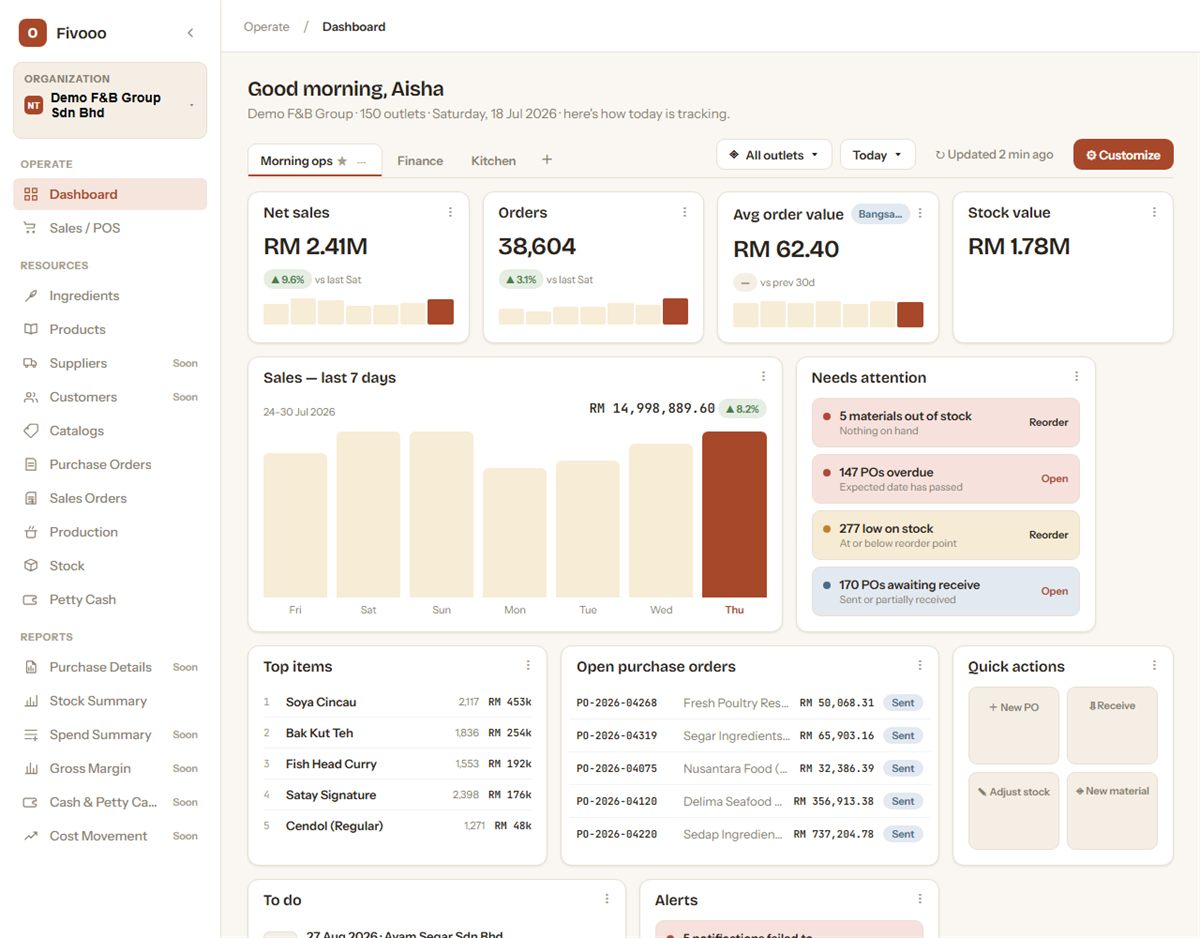
Task: Expand the All outlets dropdown
Action: click(x=774, y=155)
